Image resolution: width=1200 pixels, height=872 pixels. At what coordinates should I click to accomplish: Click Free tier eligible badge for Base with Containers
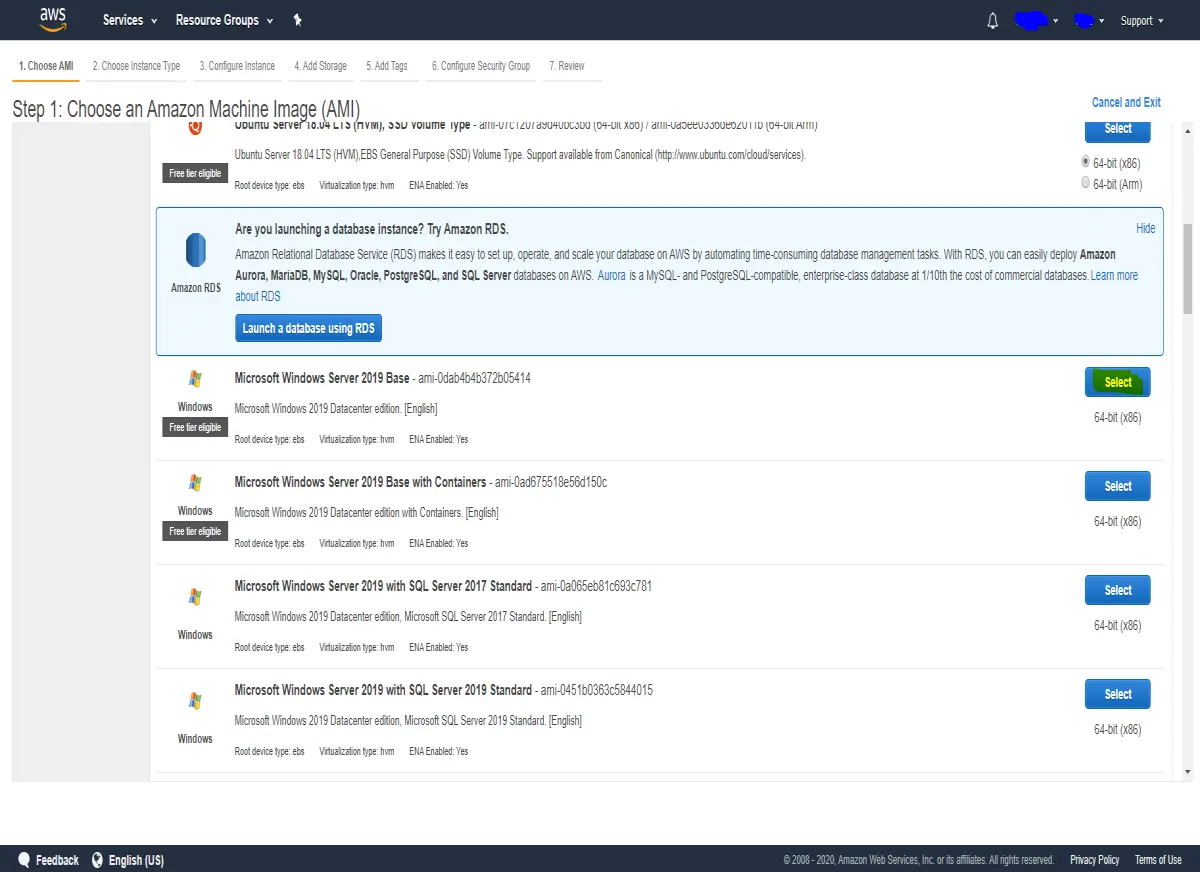tap(195, 531)
